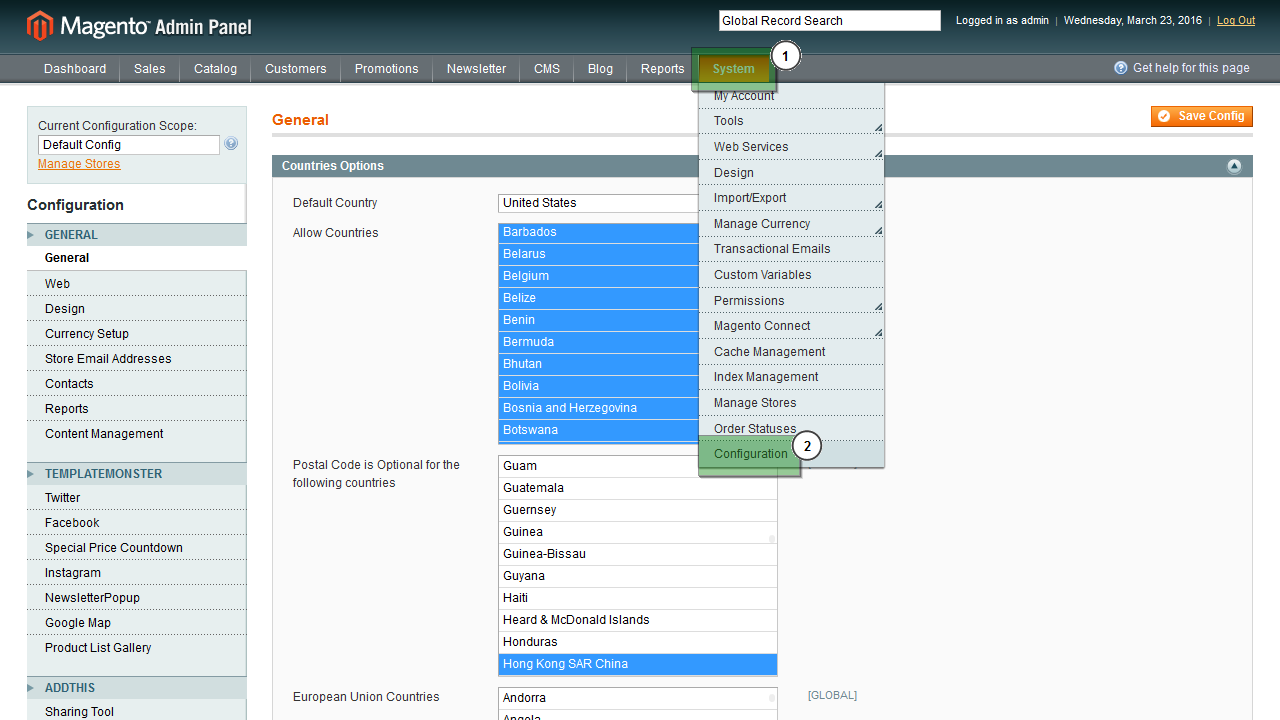Open the Twitter configuration tab
Viewport: 1280px width, 720px height.
click(x=137, y=498)
